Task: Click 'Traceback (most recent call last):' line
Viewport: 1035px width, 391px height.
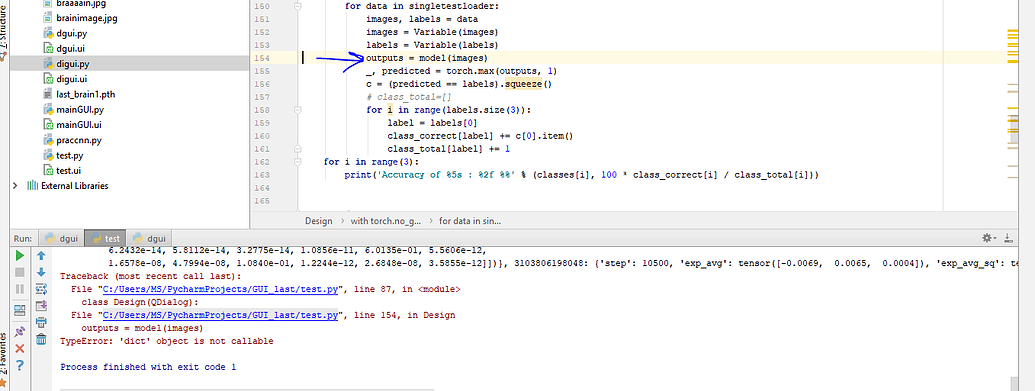Action: (x=150, y=276)
